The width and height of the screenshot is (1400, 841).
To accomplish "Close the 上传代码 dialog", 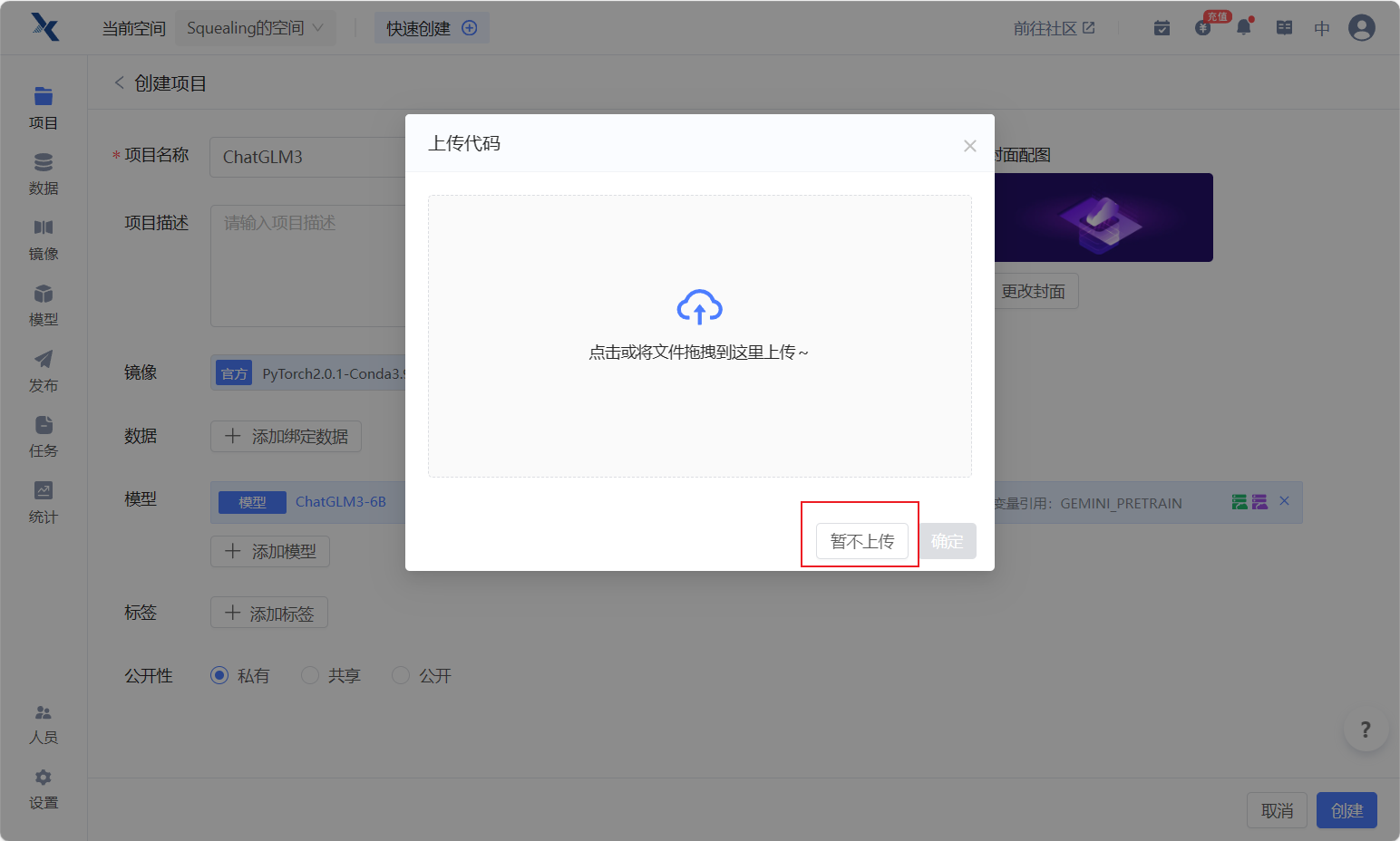I will pyautogui.click(x=969, y=146).
